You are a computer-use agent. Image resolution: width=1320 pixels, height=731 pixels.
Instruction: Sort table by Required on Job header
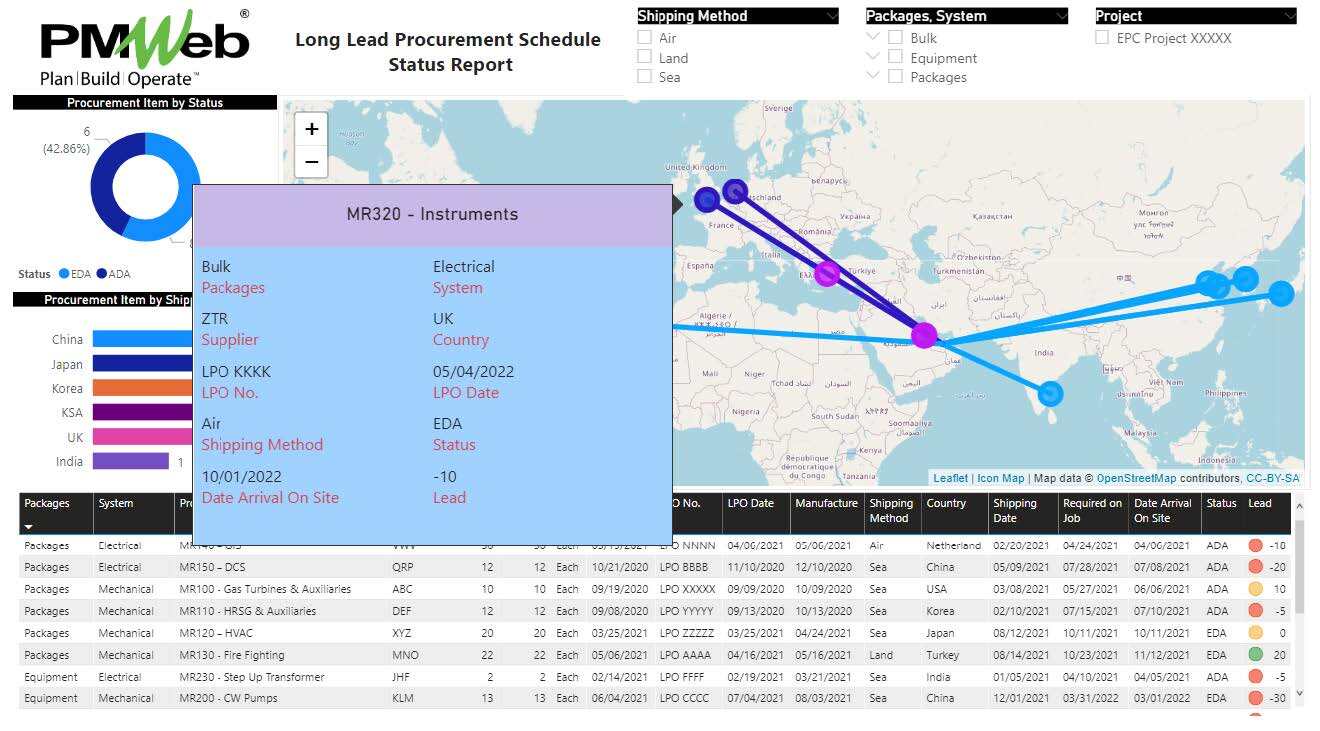pos(1092,510)
